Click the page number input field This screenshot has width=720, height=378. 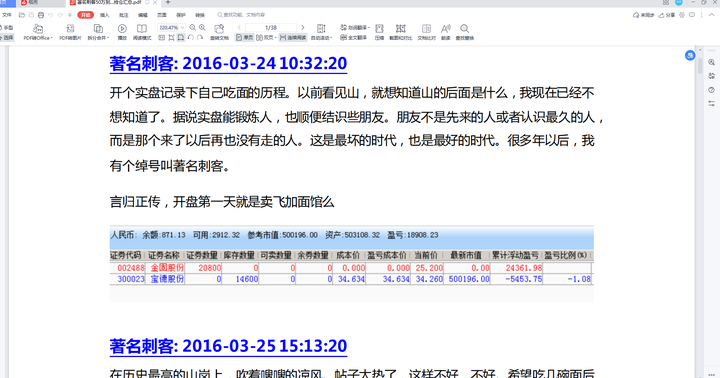[271, 28]
